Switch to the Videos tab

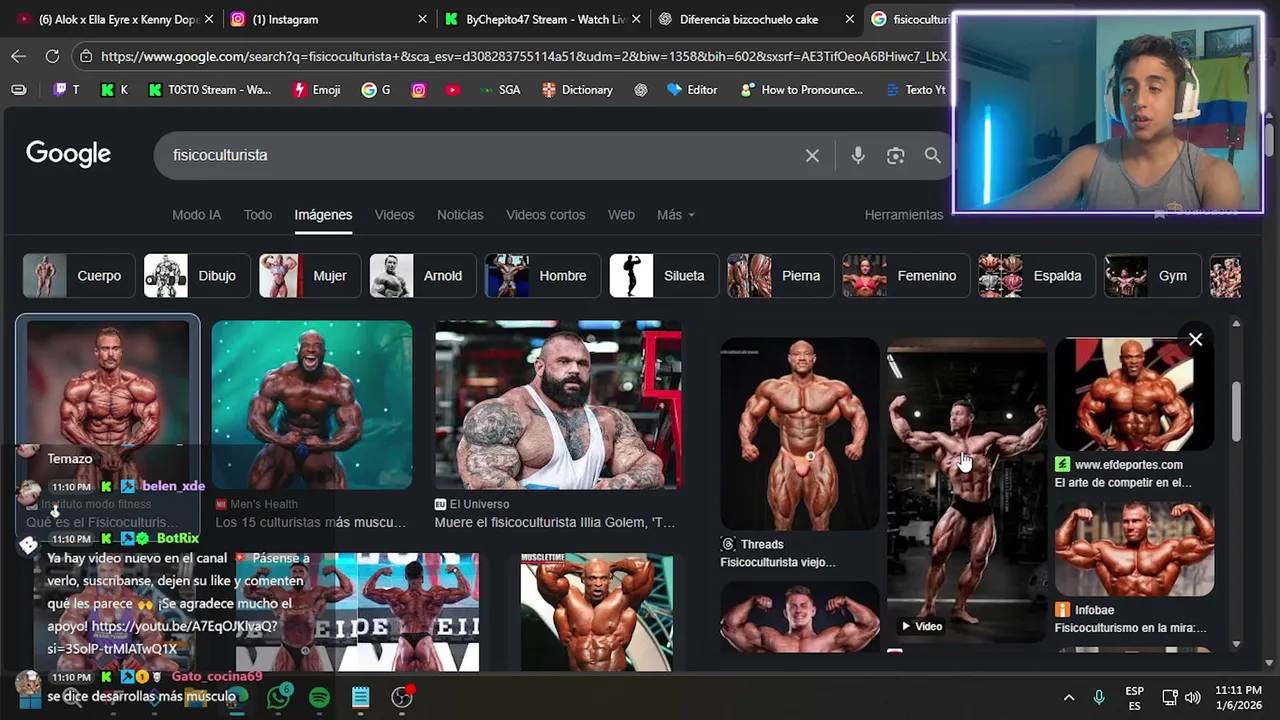(394, 215)
